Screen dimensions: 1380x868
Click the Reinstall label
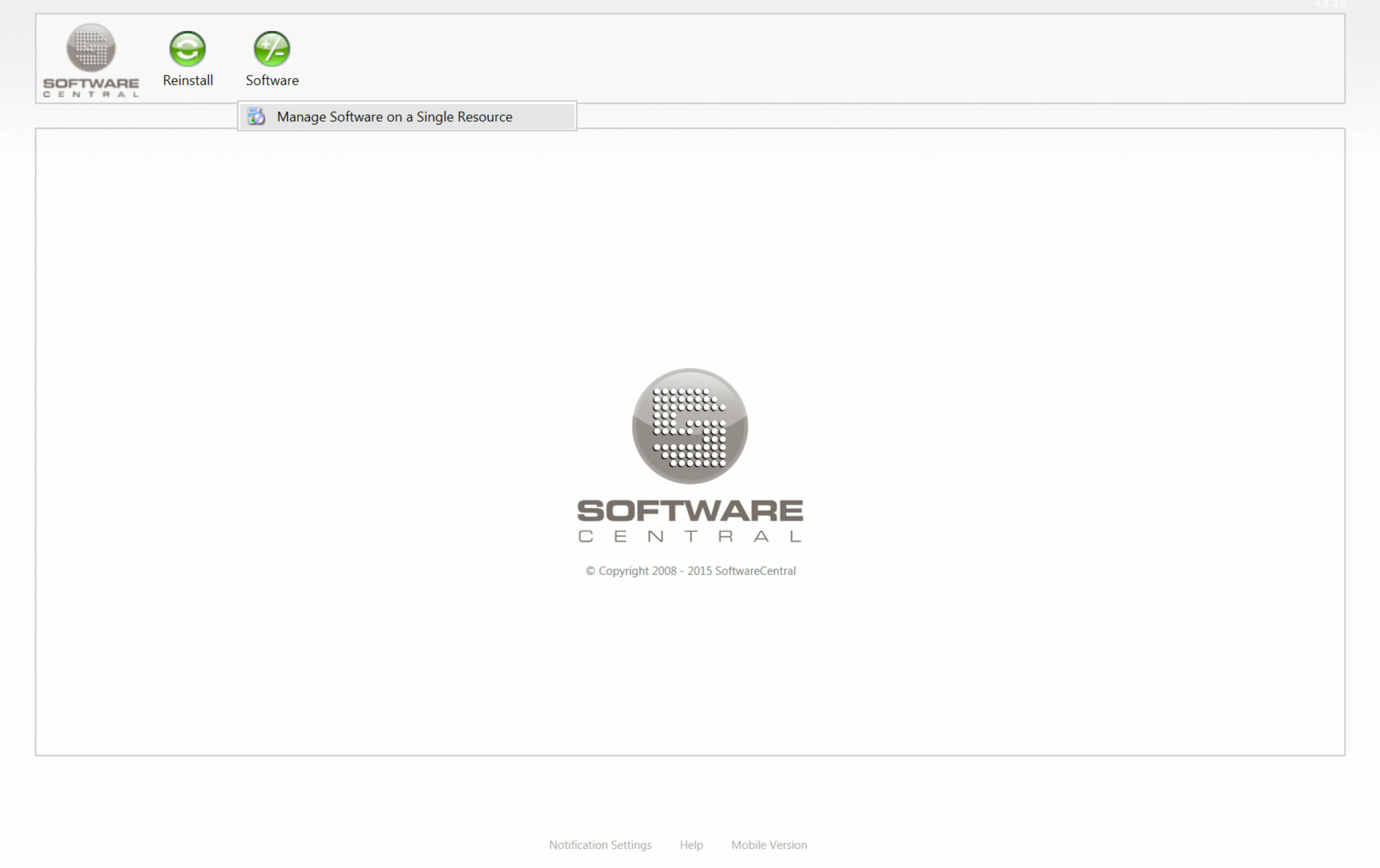coord(188,81)
